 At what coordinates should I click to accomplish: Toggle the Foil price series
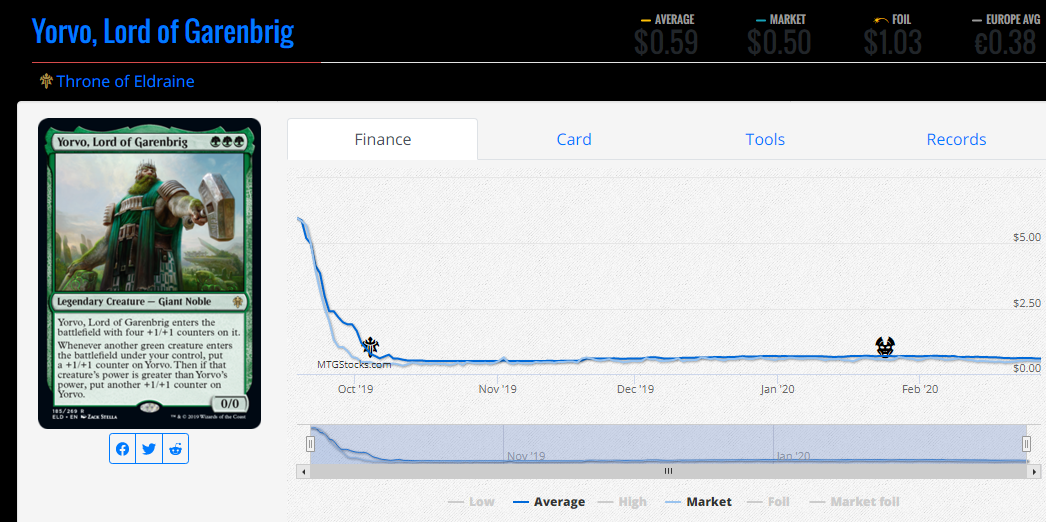pyautogui.click(x=769, y=502)
